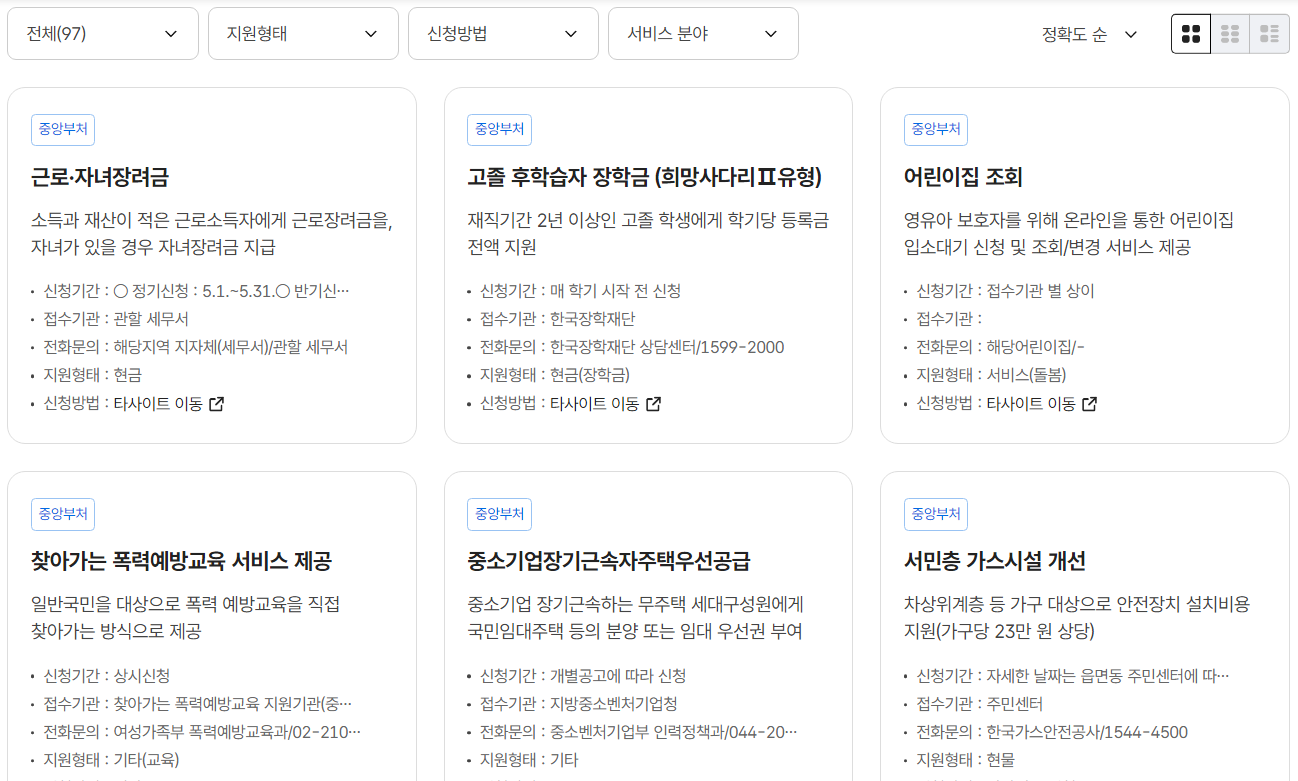Click external link icon in 근로·자녀장려금 card
Image resolution: width=1298 pixels, height=781 pixels.
[217, 404]
